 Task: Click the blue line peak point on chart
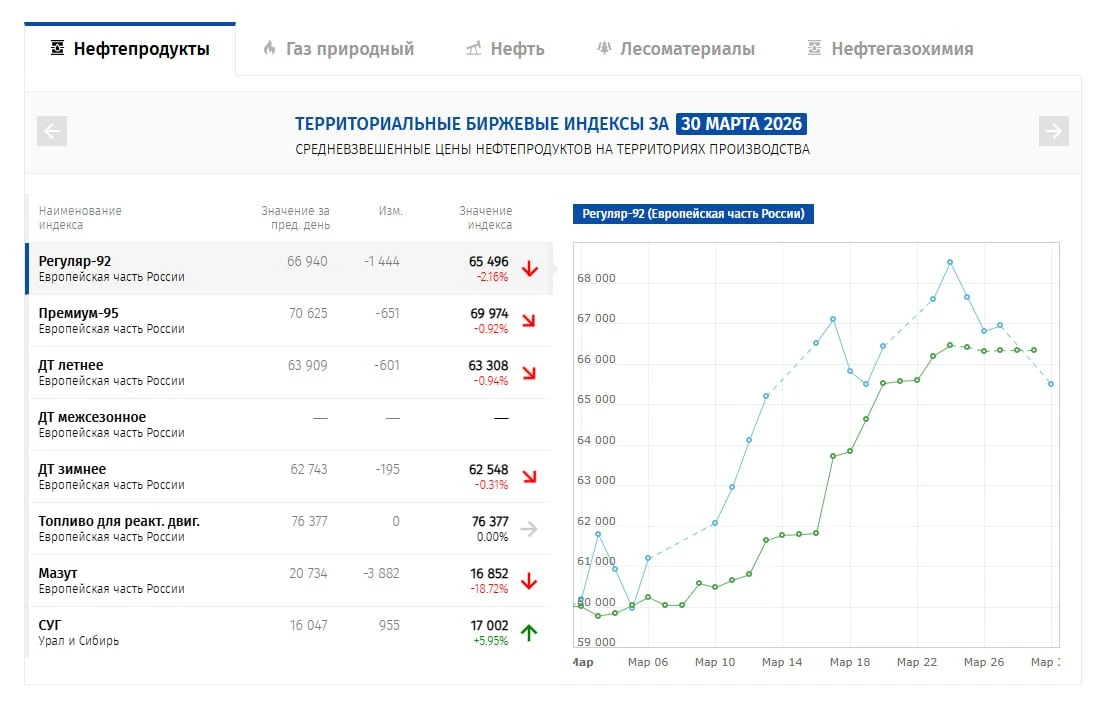pos(950,262)
